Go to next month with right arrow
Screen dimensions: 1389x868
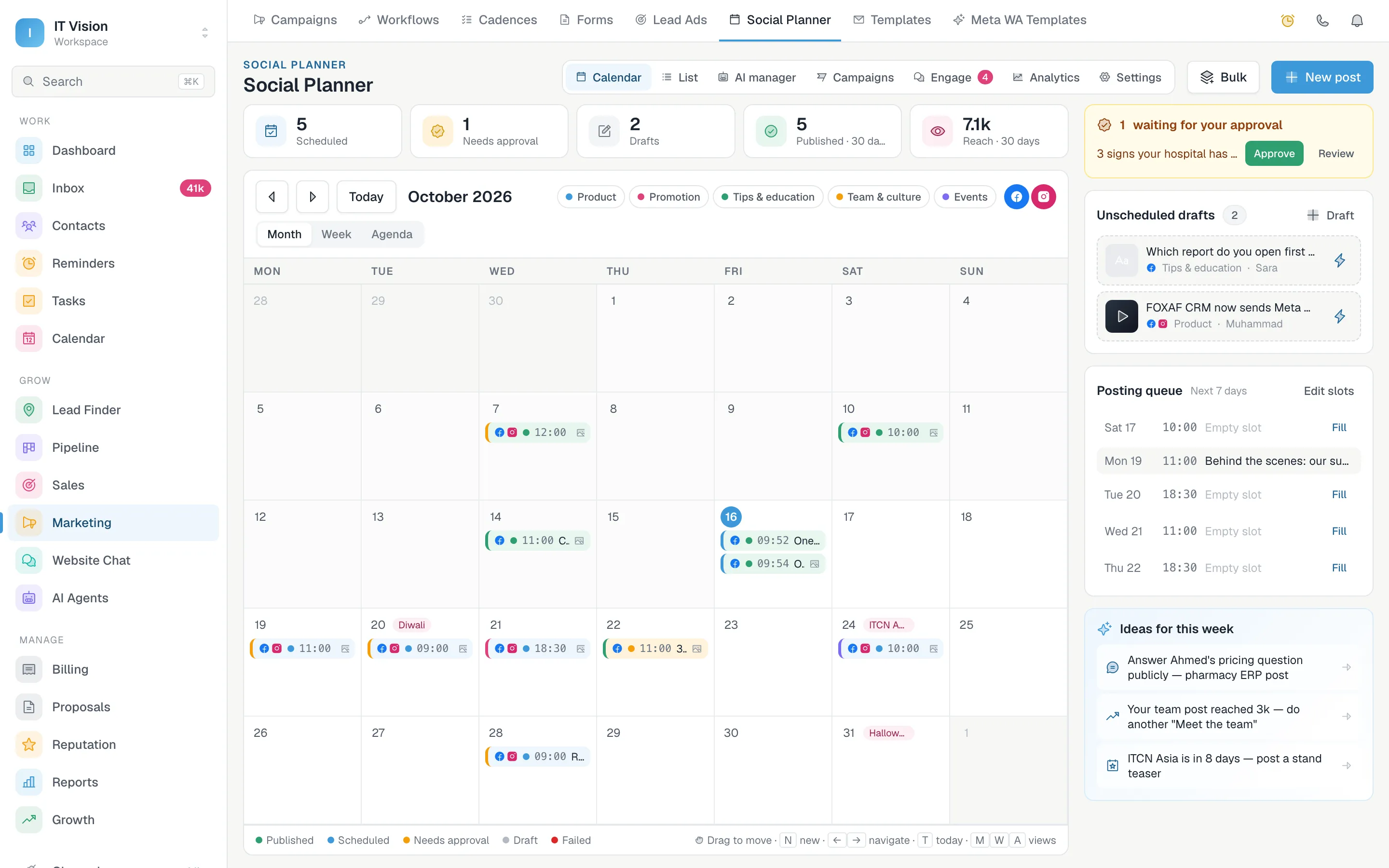coord(312,197)
